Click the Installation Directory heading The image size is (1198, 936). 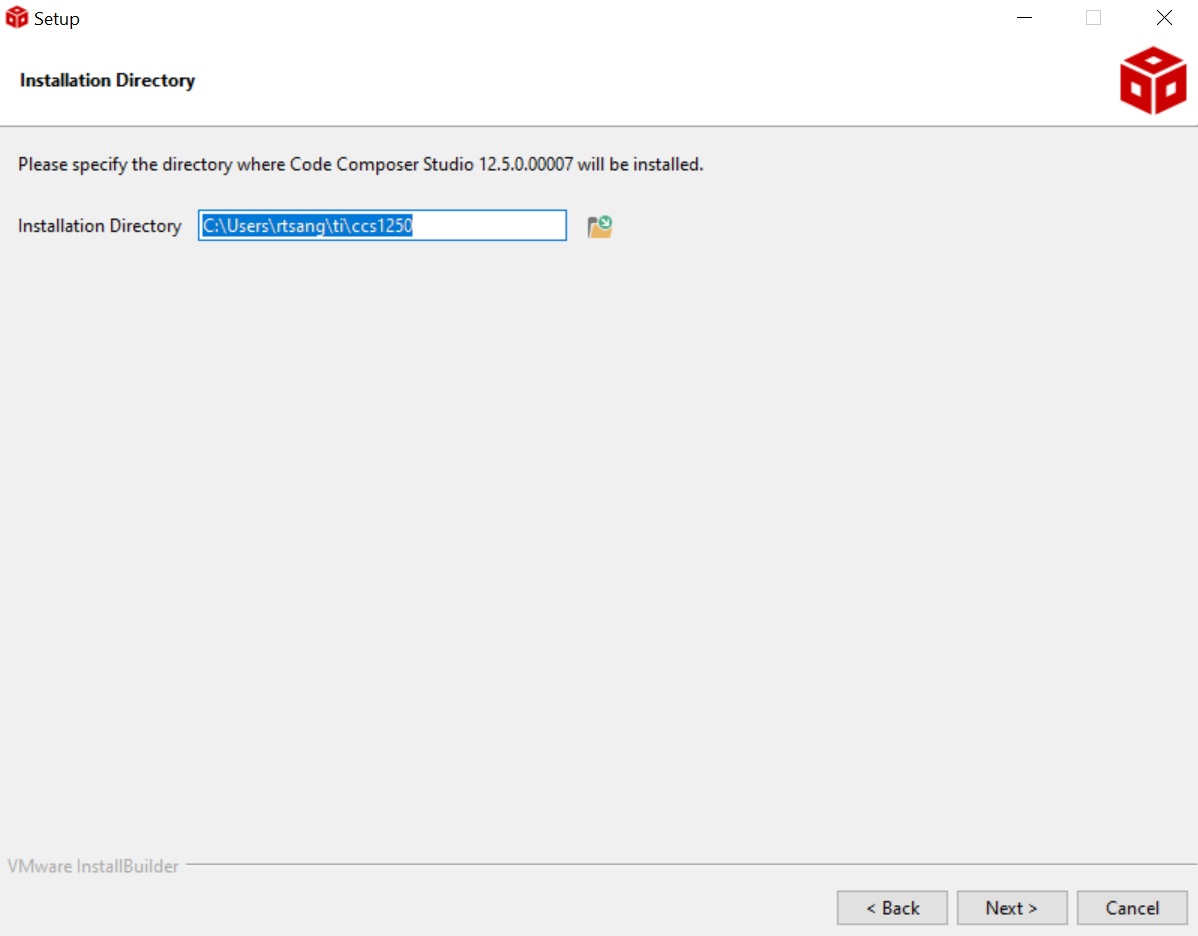coord(106,80)
